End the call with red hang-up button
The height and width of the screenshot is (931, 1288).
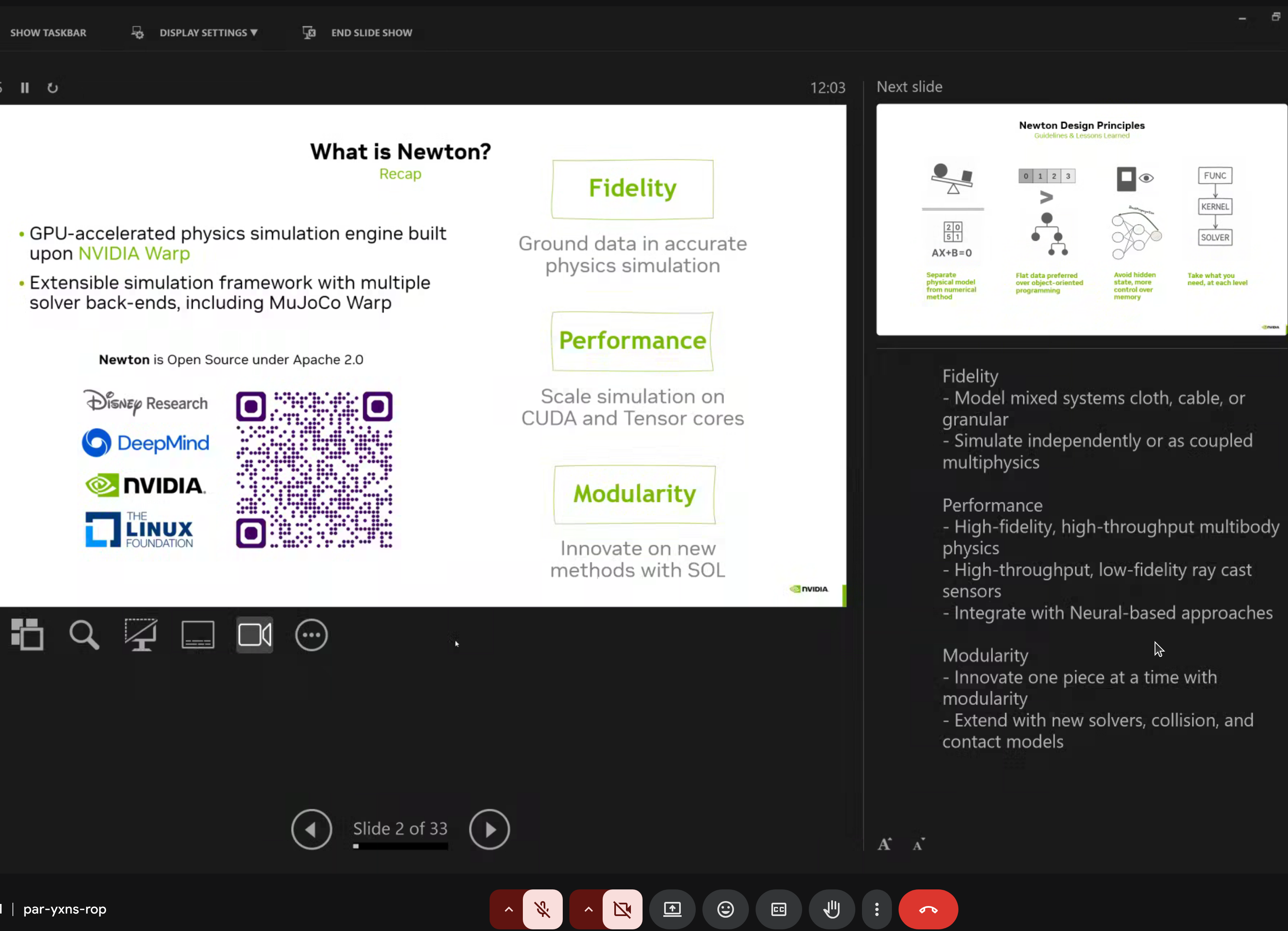point(928,909)
